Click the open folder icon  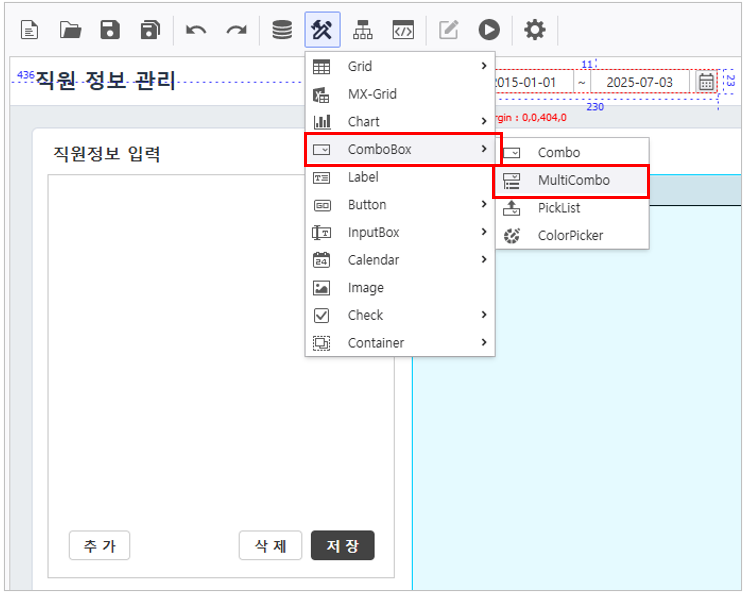pos(70,30)
